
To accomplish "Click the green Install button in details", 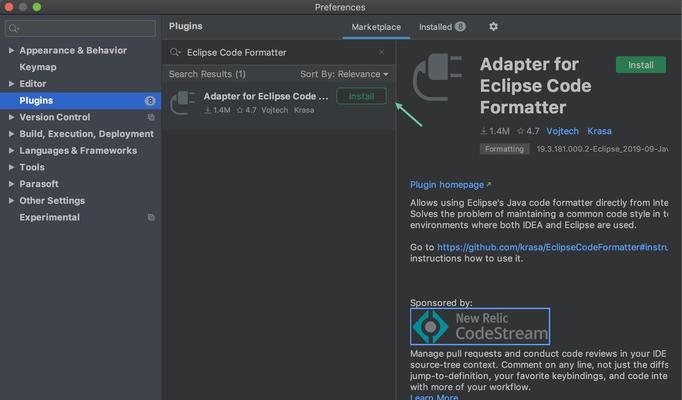I will [x=641, y=65].
